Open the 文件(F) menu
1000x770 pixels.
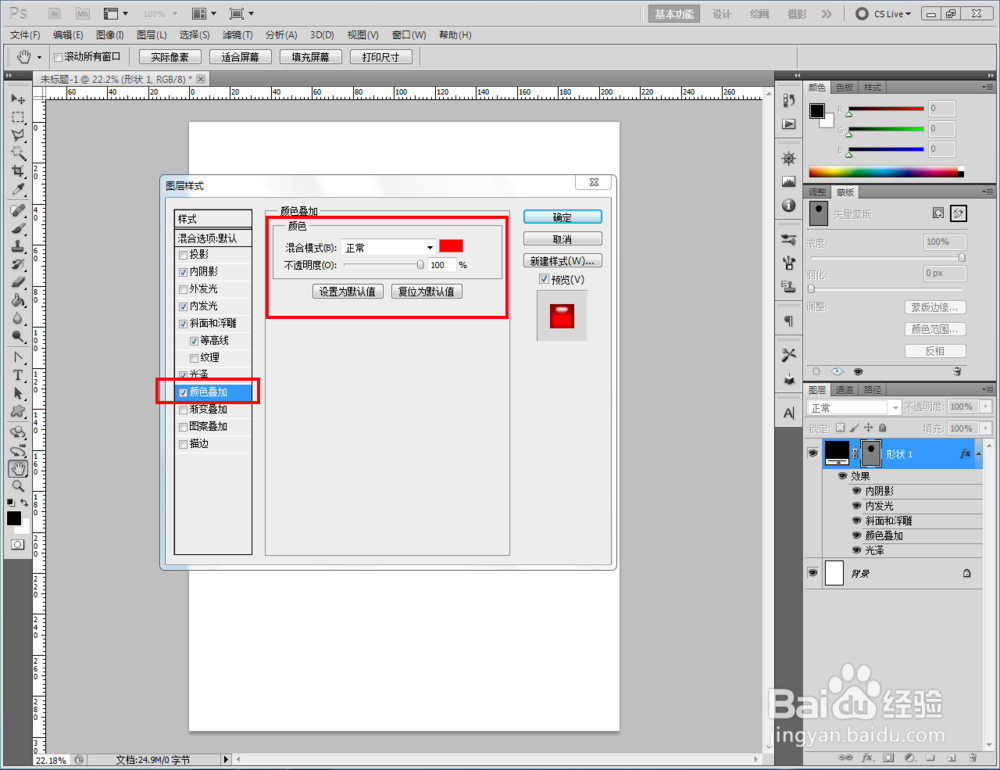25,35
